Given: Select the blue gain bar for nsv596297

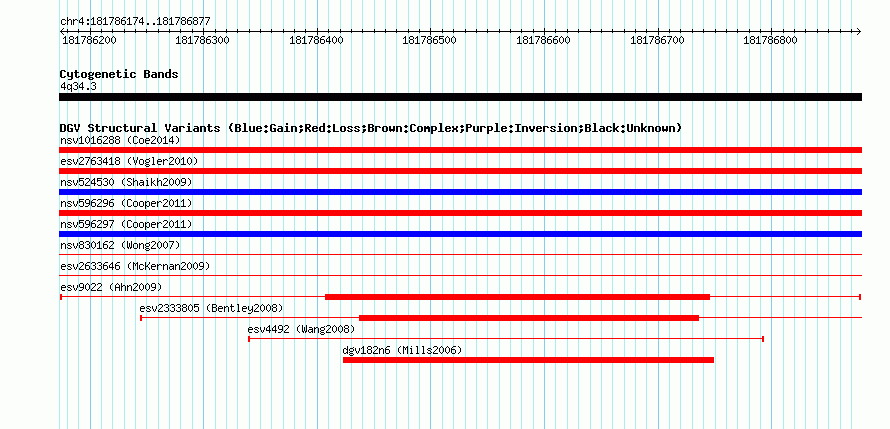Looking at the screenshot, I should pyautogui.click(x=460, y=234).
